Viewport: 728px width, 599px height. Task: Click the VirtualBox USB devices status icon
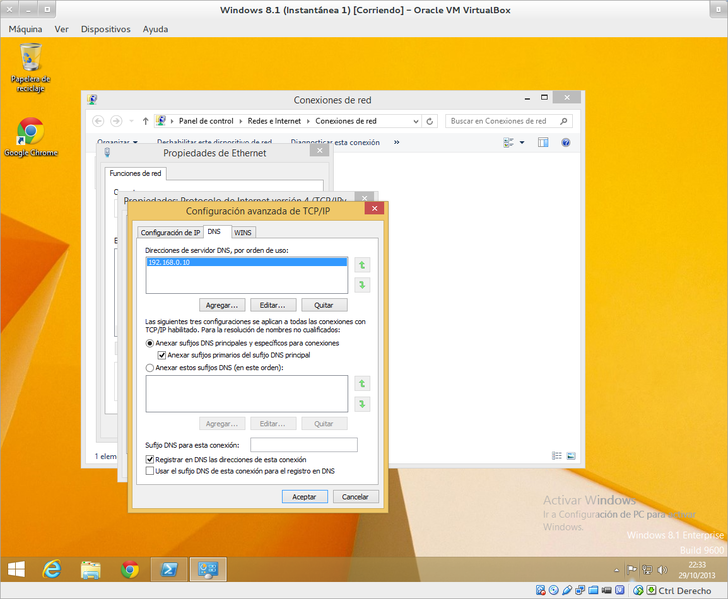(567, 590)
